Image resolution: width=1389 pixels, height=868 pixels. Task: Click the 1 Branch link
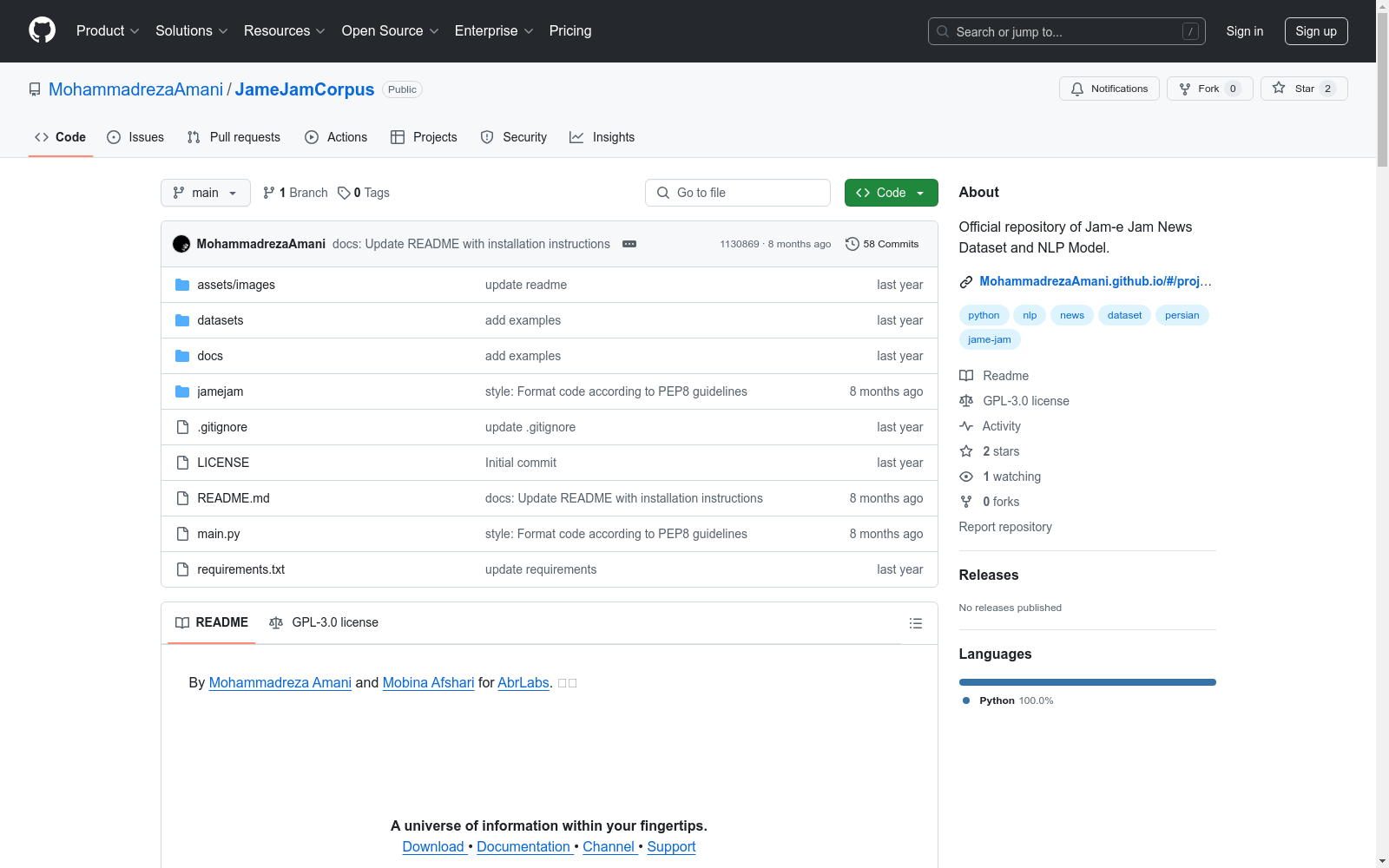point(295,193)
